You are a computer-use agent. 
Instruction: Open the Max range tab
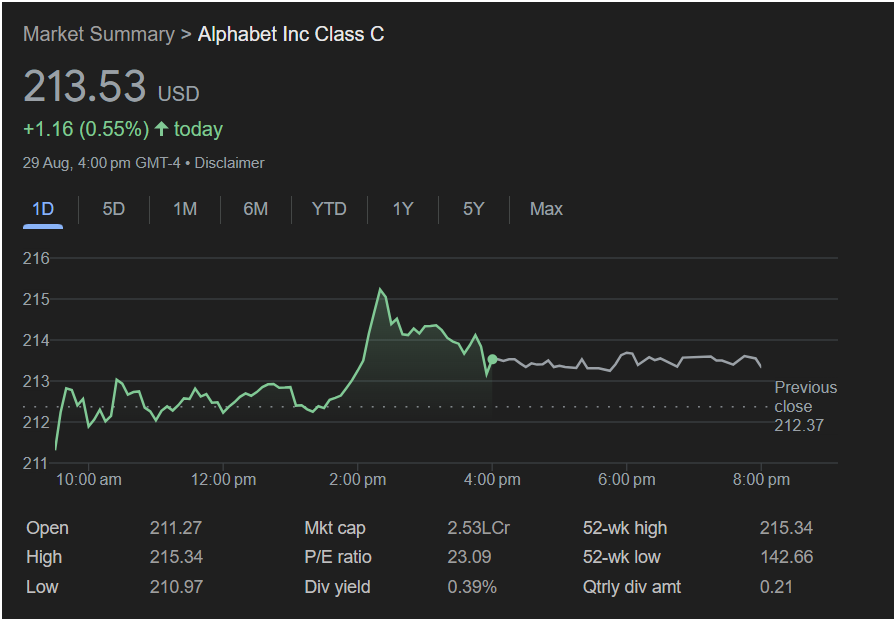point(546,209)
